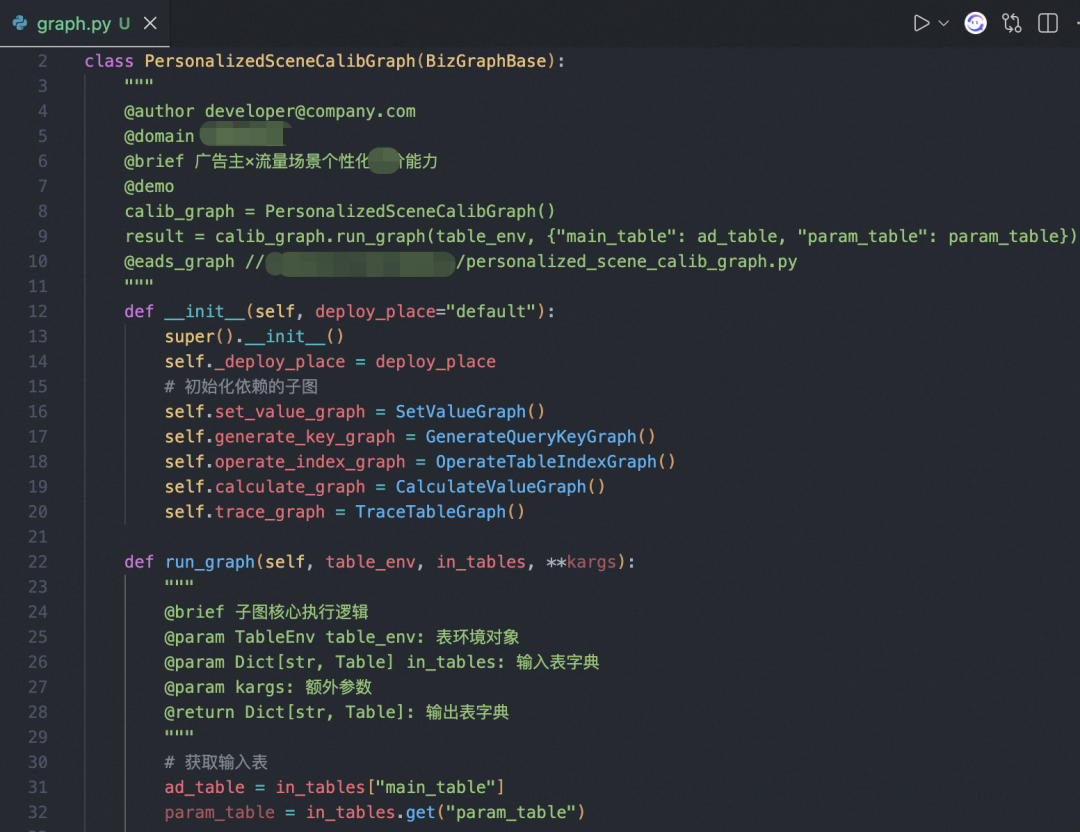Toggle the split editor layout icon
1080x832 pixels.
coord(1048,23)
